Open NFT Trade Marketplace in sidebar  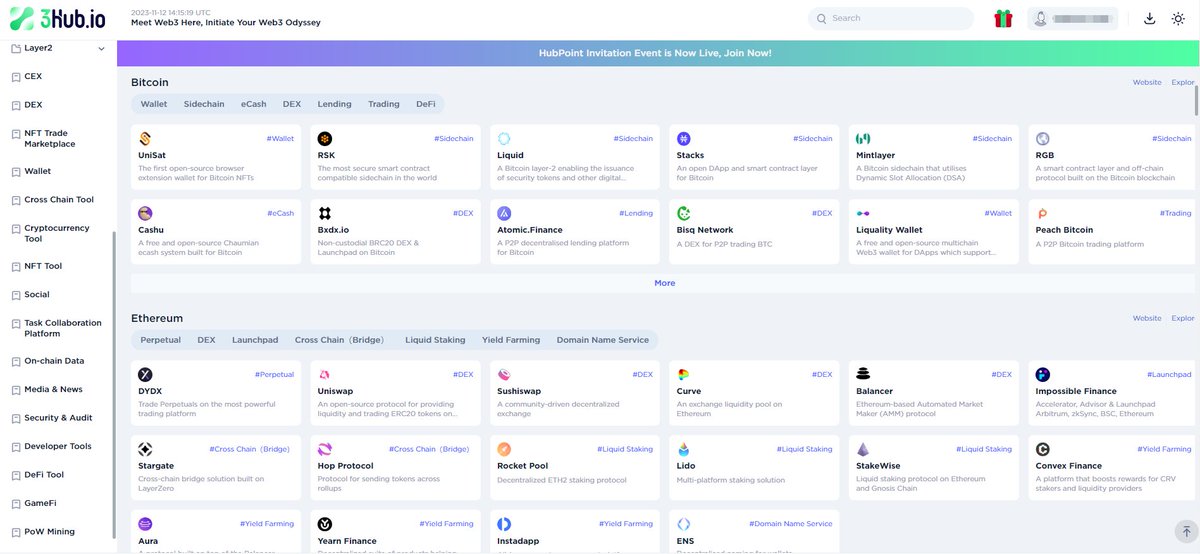click(x=49, y=139)
